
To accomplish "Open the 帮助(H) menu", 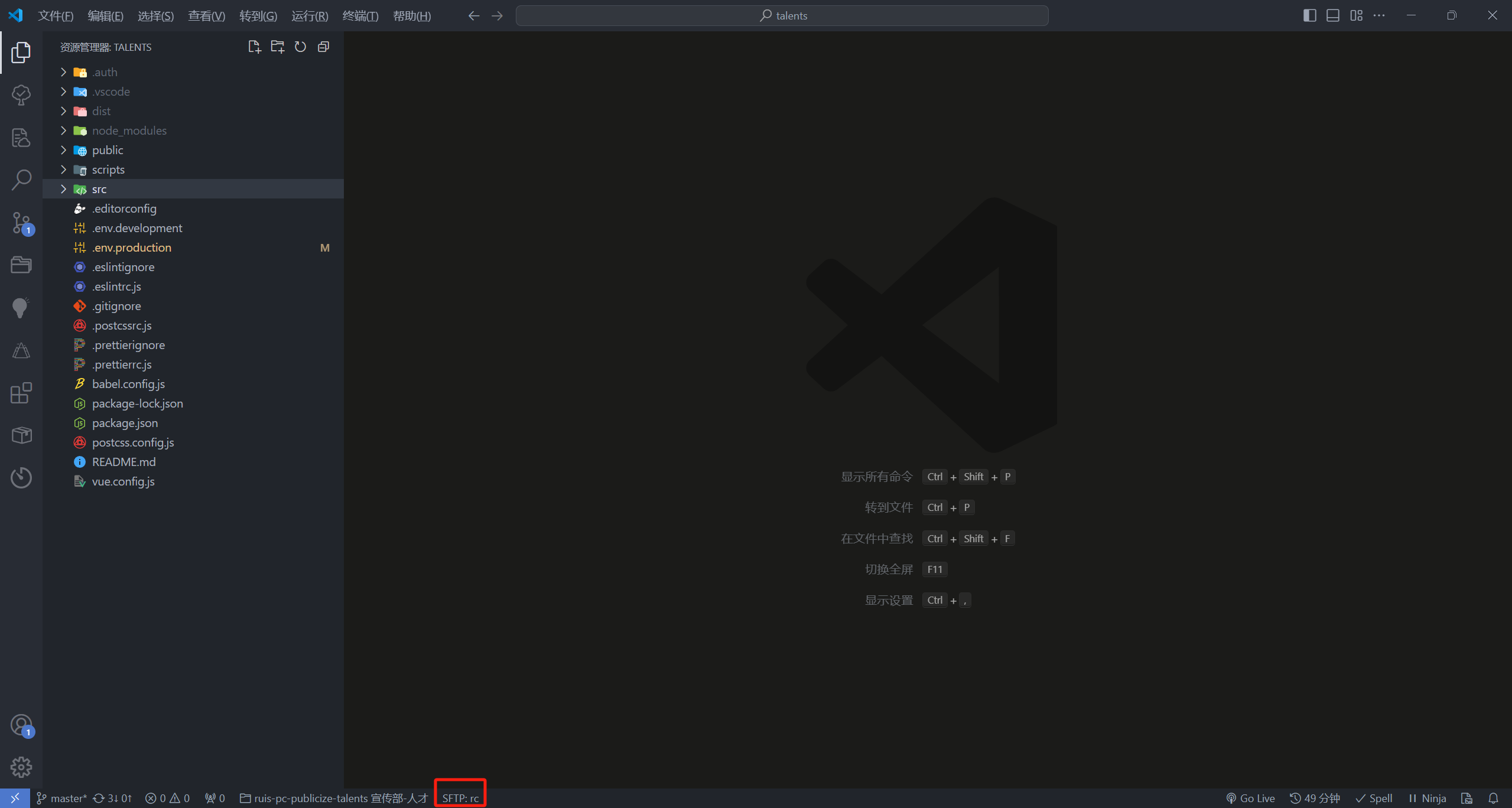I will click(412, 16).
